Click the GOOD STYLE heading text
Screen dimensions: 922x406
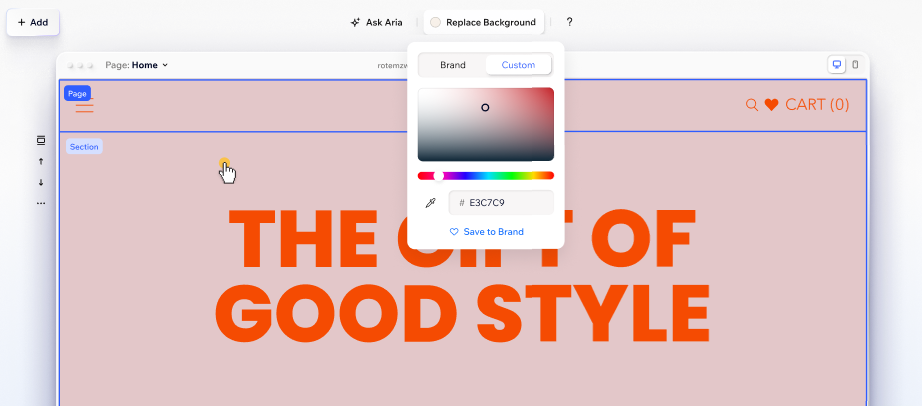(462, 313)
